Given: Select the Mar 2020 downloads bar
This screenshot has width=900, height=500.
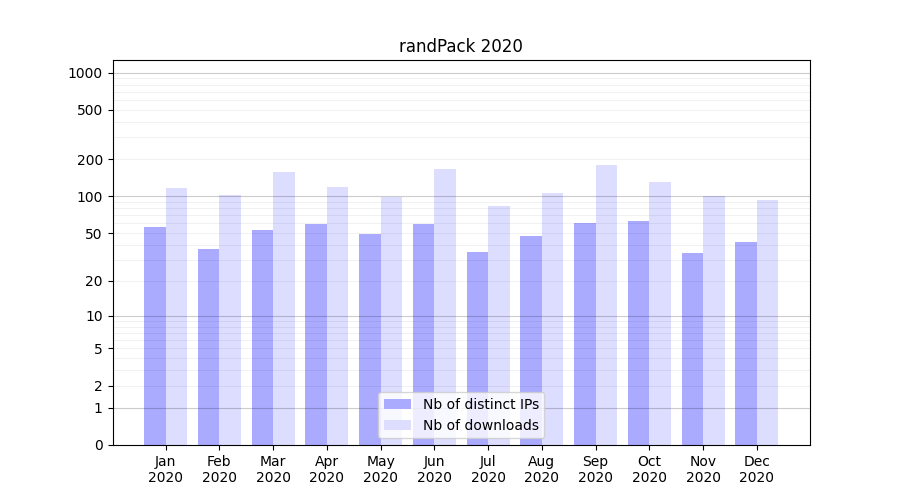Looking at the screenshot, I should pyautogui.click(x=284, y=308).
